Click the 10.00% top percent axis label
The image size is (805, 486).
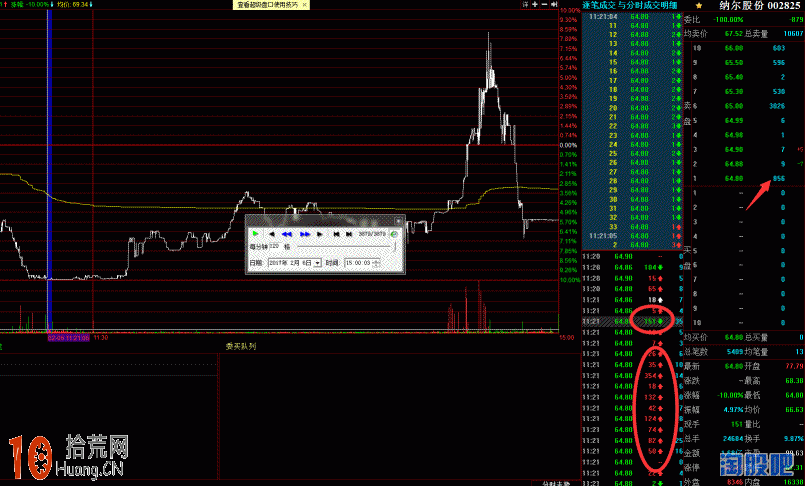click(x=570, y=11)
